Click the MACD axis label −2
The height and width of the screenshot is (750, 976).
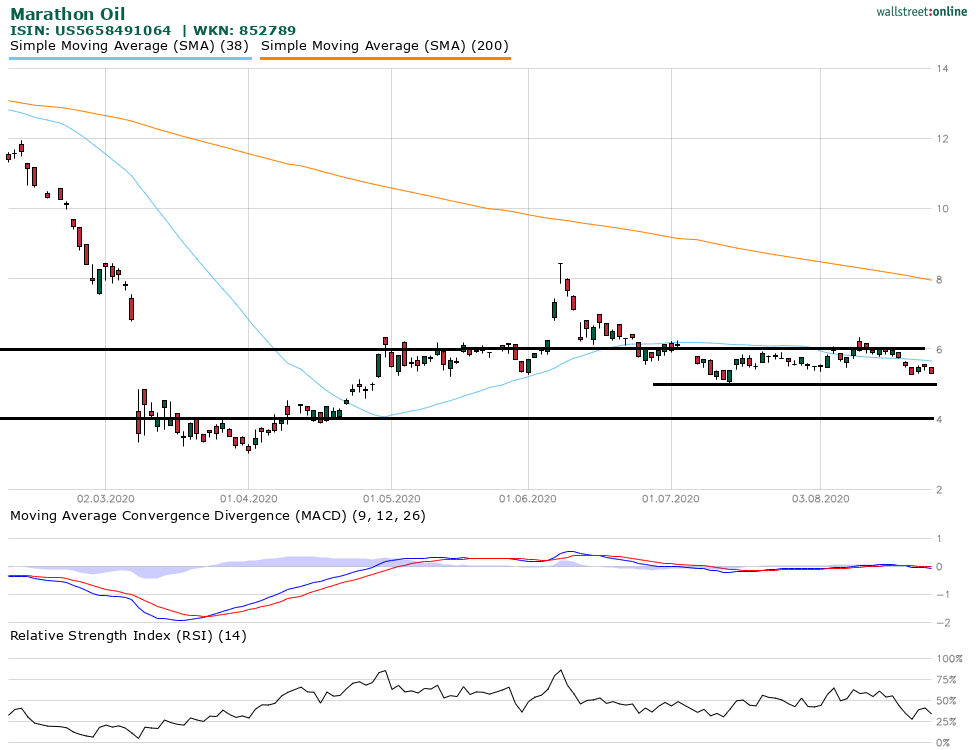point(941,623)
